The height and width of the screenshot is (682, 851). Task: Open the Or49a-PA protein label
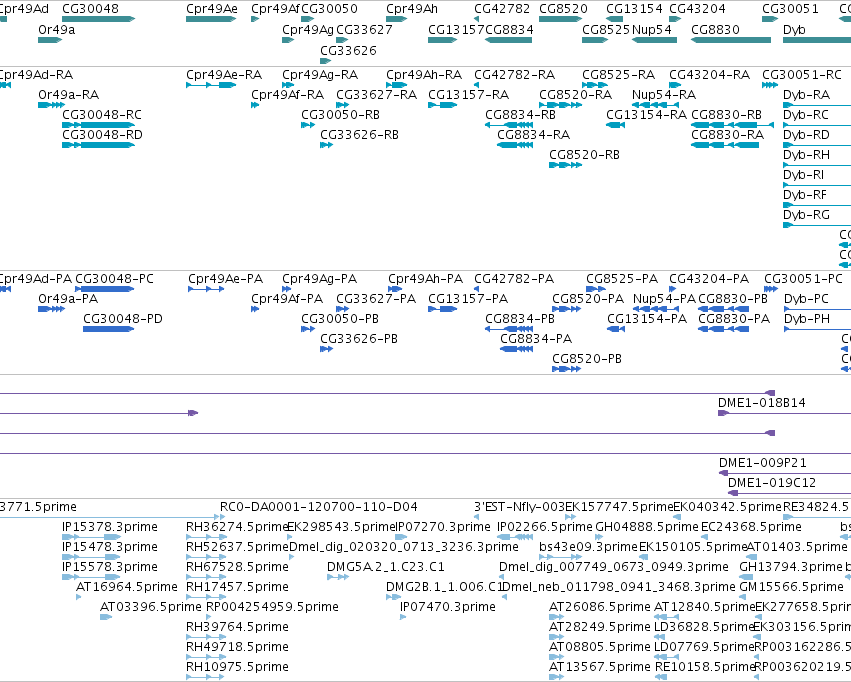[x=68, y=299]
